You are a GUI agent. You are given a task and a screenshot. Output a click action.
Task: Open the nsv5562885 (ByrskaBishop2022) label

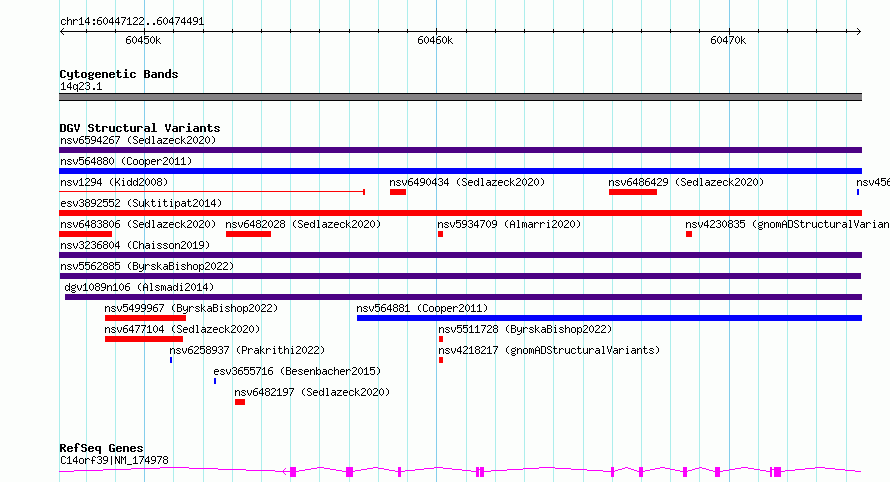coord(147,266)
